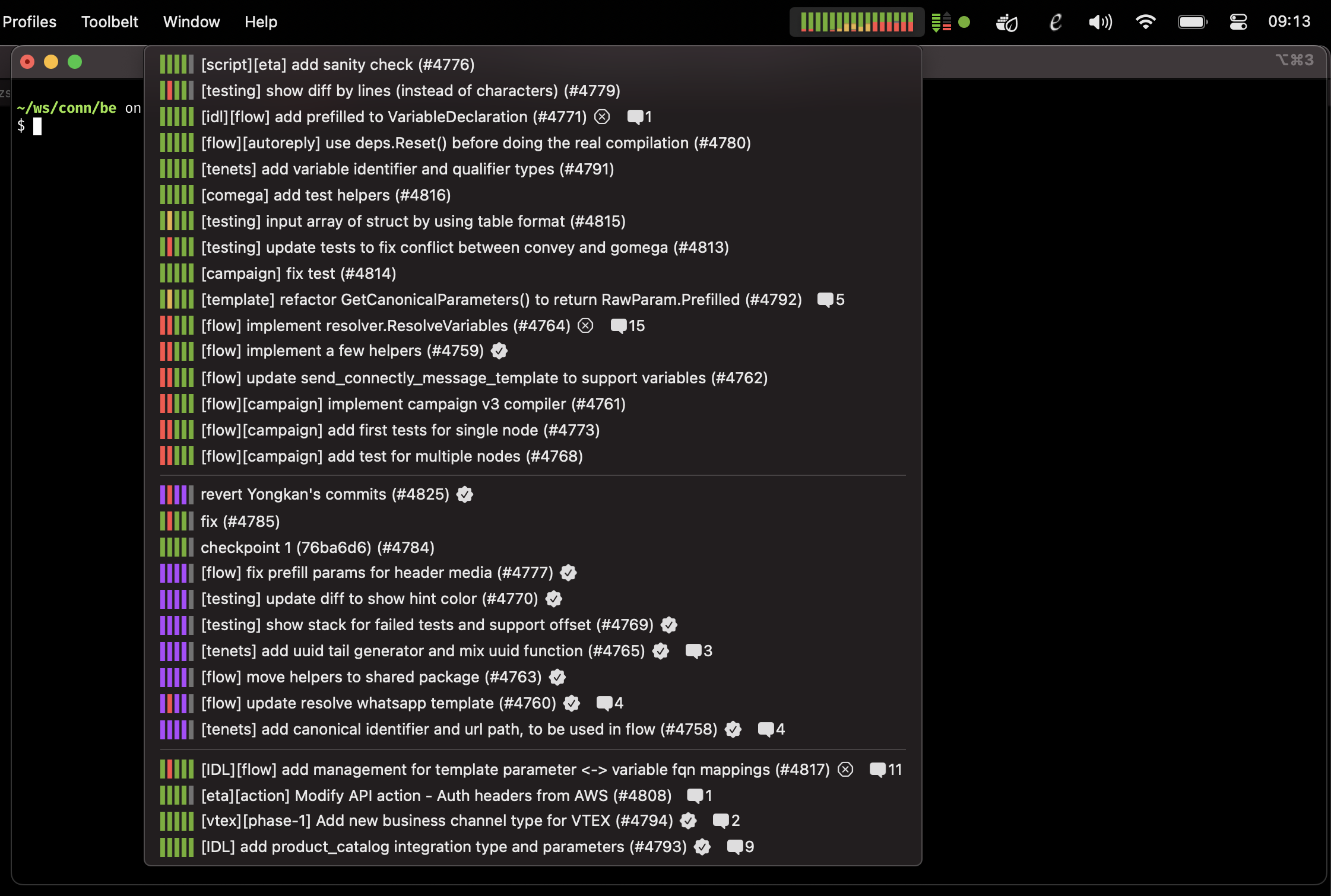Open PR [testing] show diff by lines (#4779)
This screenshot has width=1331, height=896.
point(533,90)
